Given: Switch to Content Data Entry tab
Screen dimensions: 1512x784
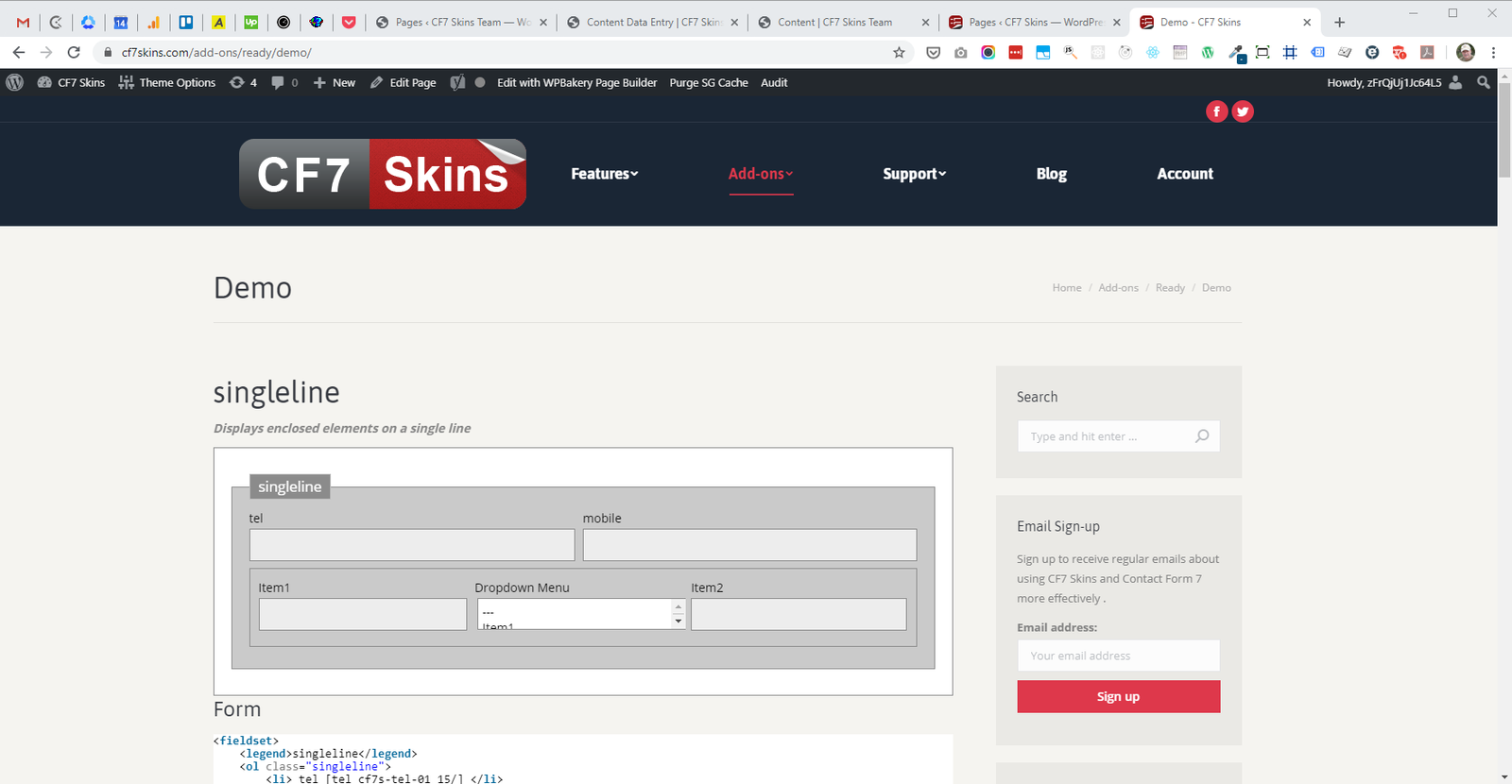Looking at the screenshot, I should (652, 22).
